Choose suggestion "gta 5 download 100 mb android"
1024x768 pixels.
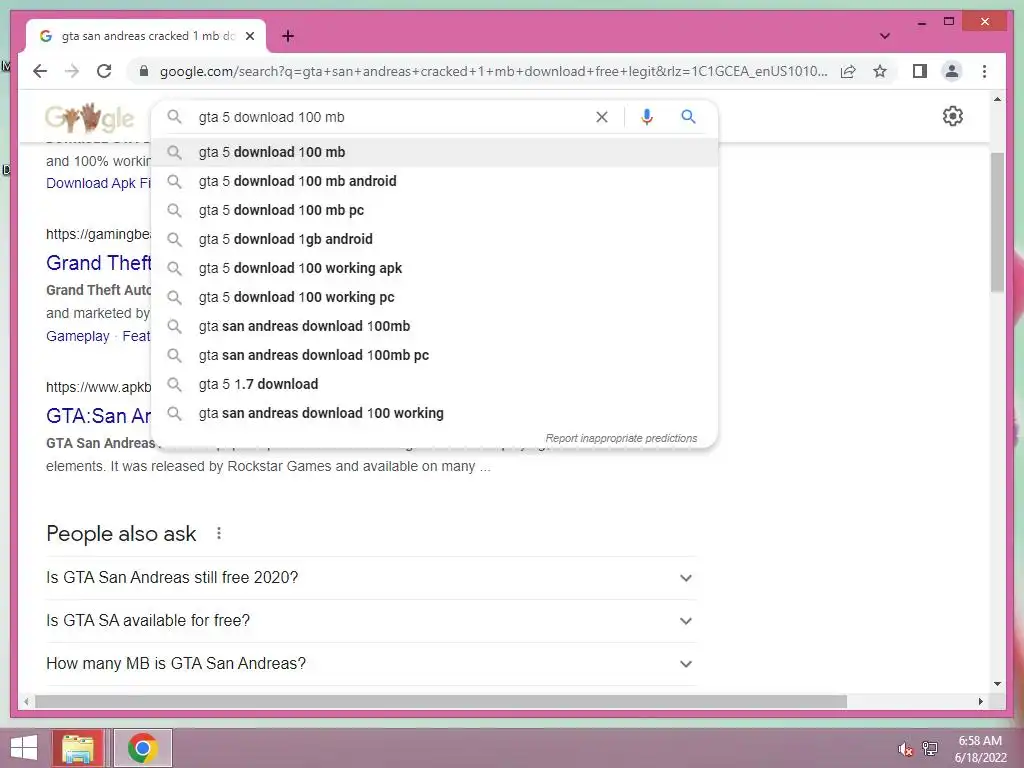coord(434,181)
